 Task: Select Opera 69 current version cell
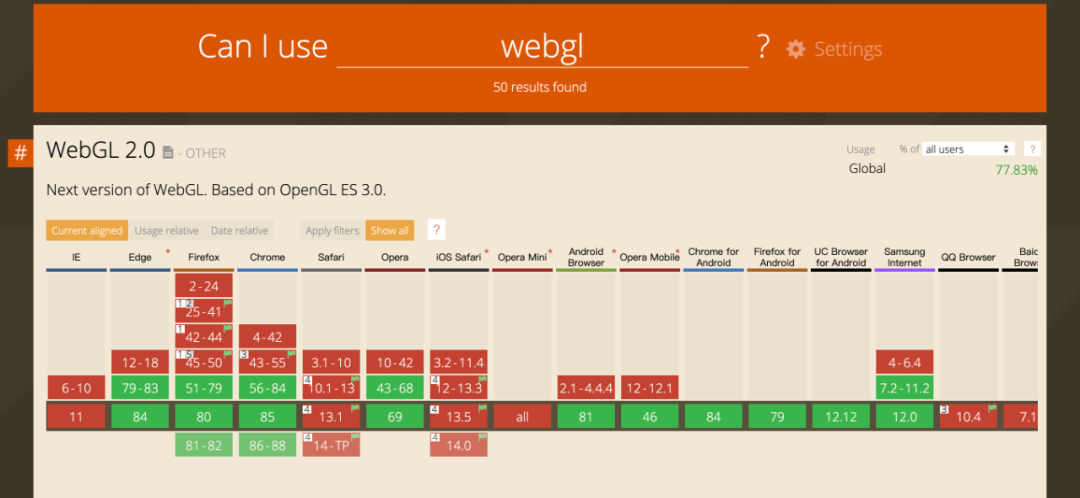(395, 417)
